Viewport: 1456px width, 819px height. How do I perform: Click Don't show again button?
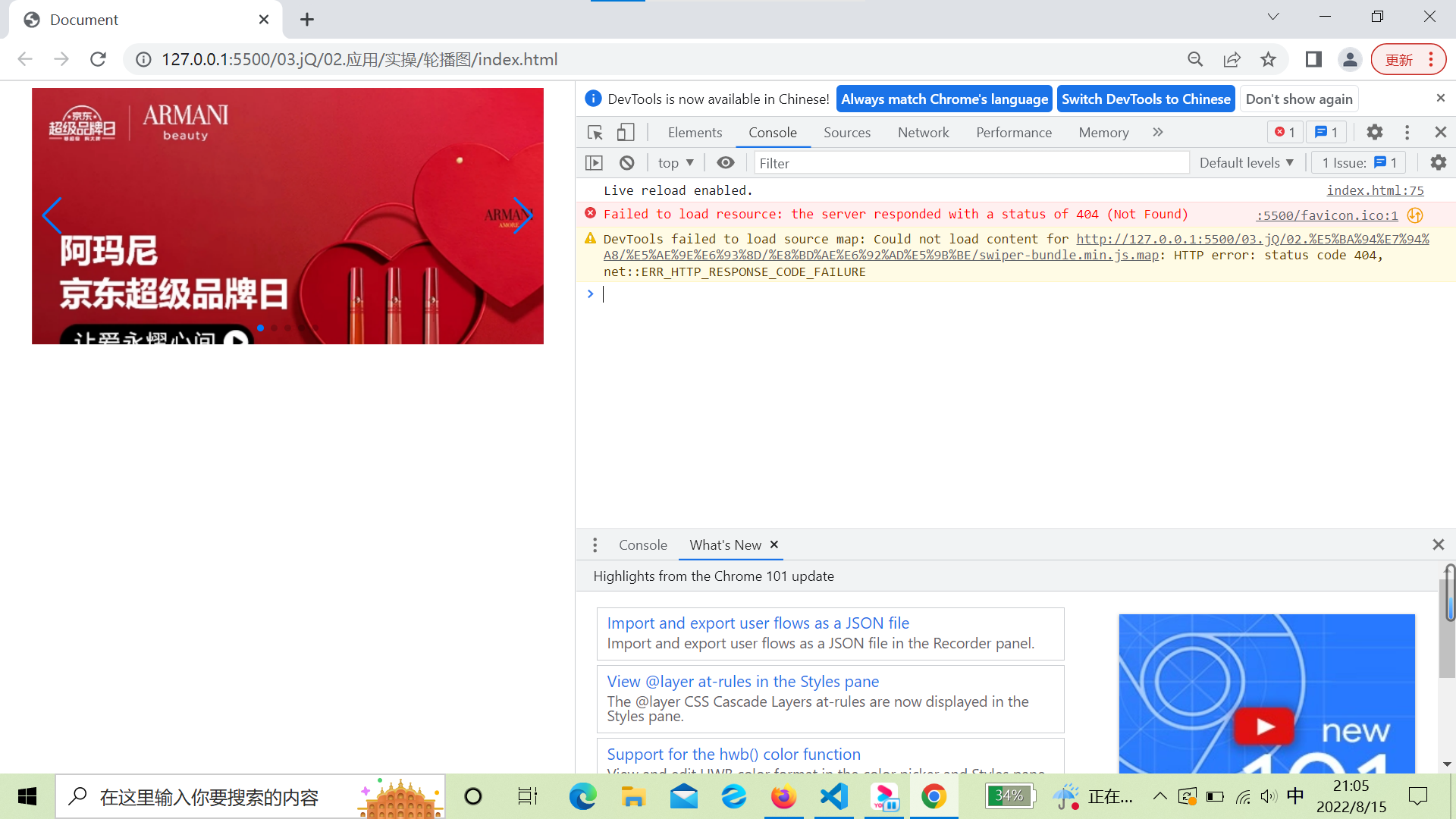click(1299, 99)
